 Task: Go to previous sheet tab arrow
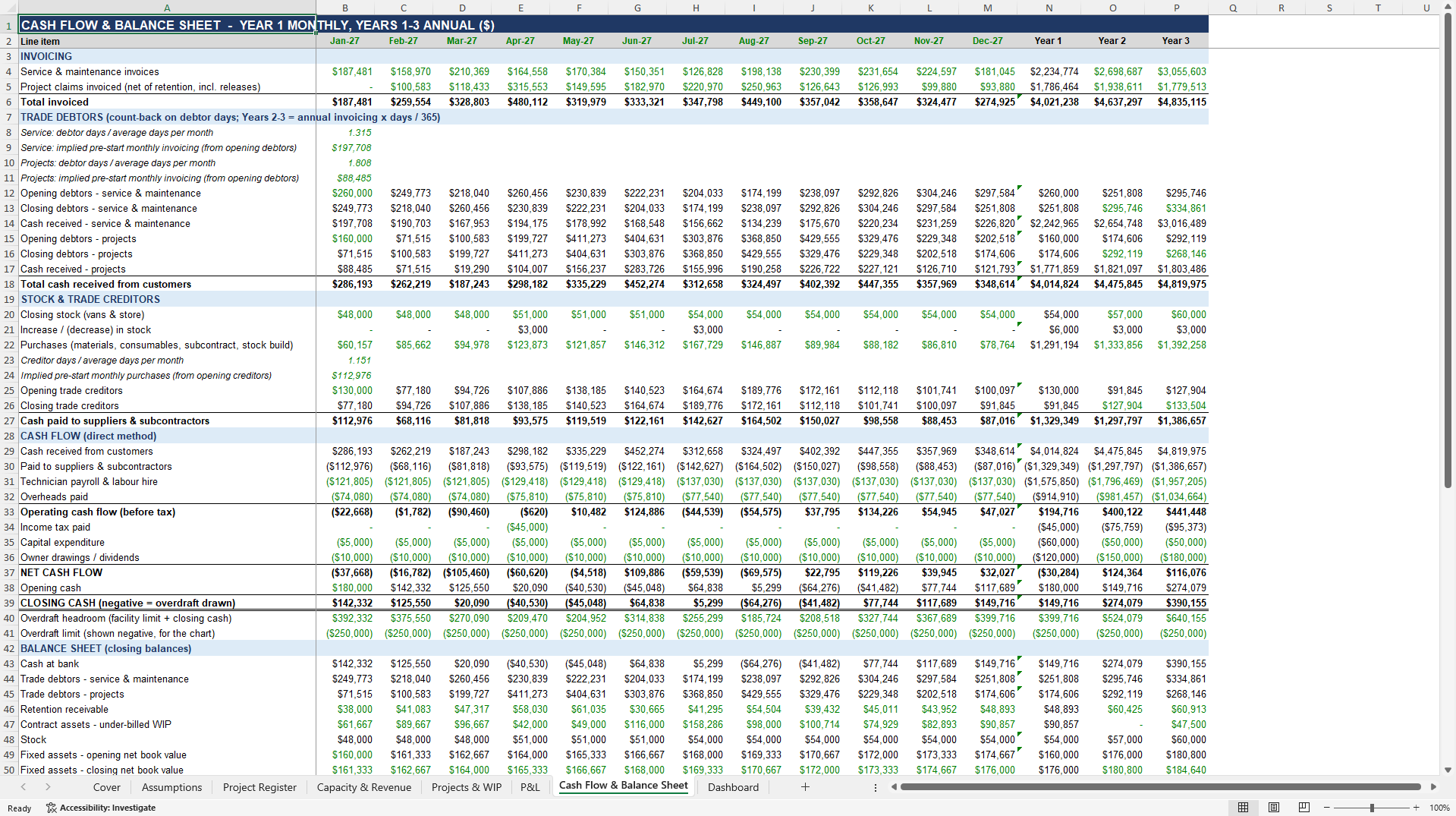pos(24,787)
